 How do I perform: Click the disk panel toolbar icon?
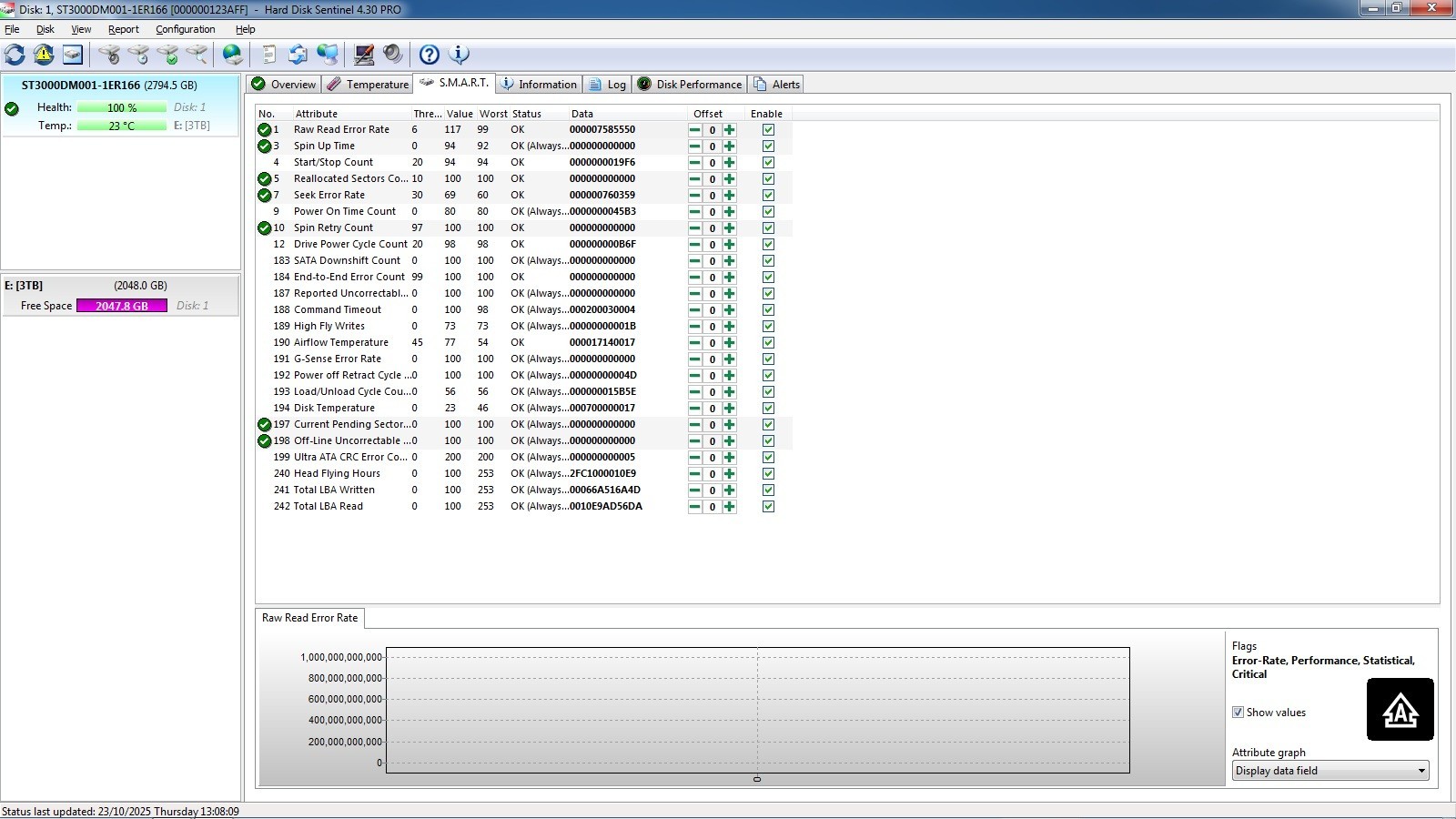pyautogui.click(x=73, y=55)
